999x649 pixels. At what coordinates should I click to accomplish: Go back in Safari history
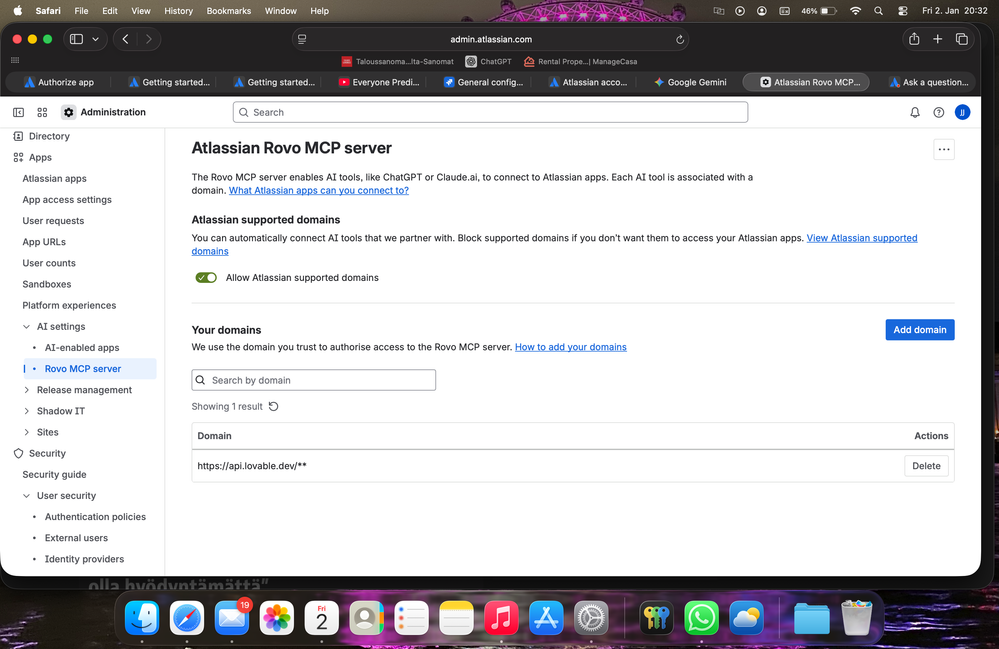click(126, 39)
